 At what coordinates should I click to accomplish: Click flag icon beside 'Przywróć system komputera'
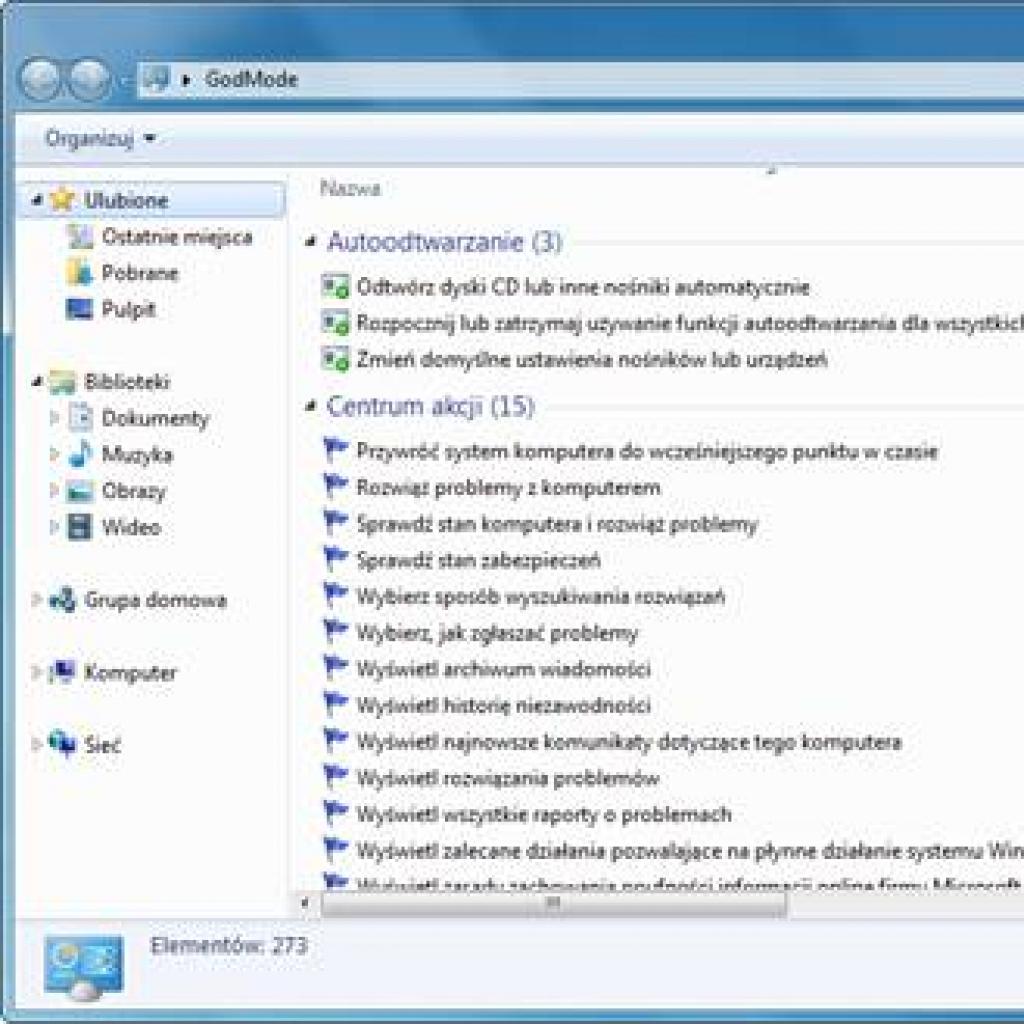point(336,450)
